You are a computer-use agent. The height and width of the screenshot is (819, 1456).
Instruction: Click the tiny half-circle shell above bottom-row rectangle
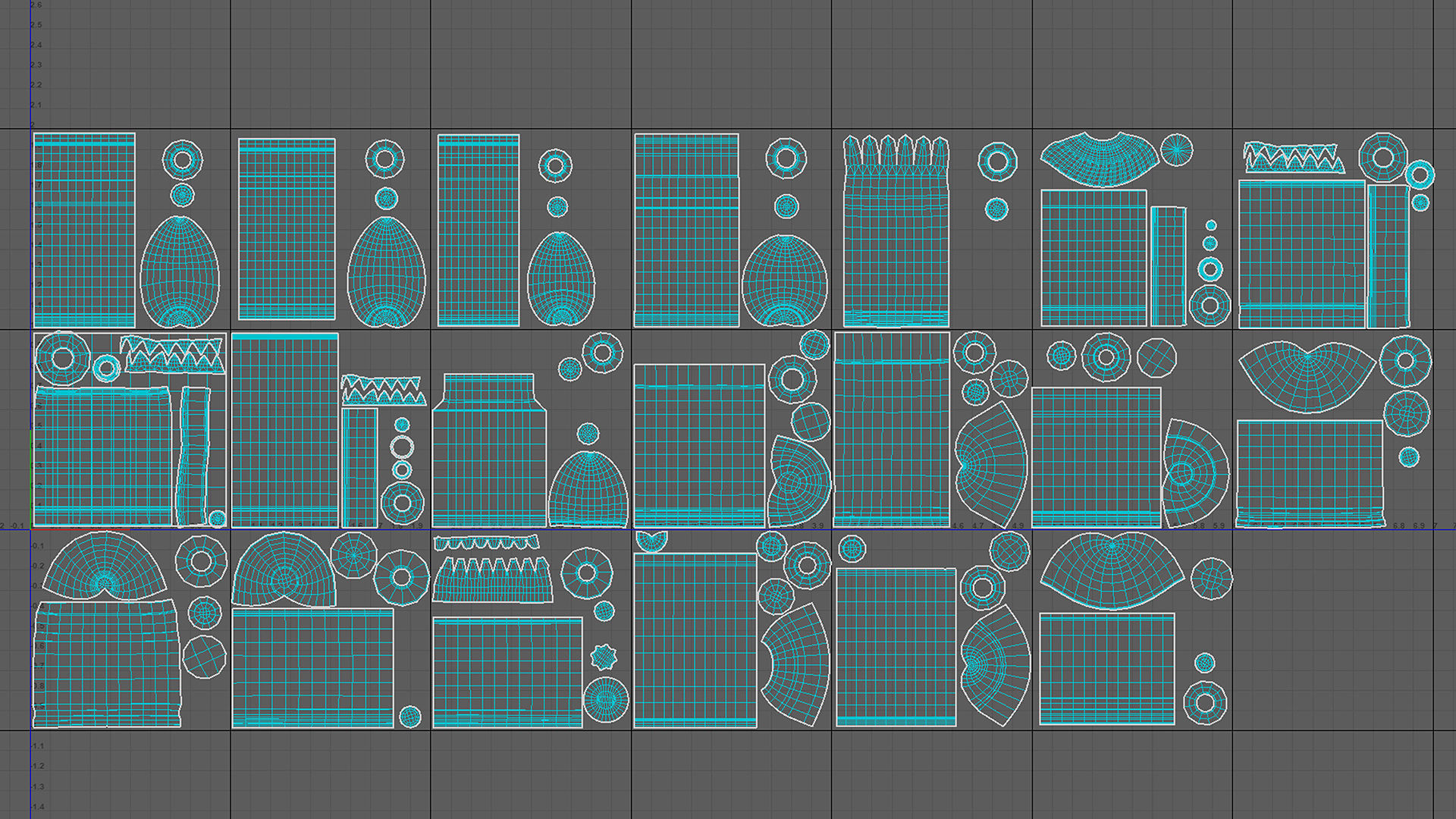[x=651, y=541]
